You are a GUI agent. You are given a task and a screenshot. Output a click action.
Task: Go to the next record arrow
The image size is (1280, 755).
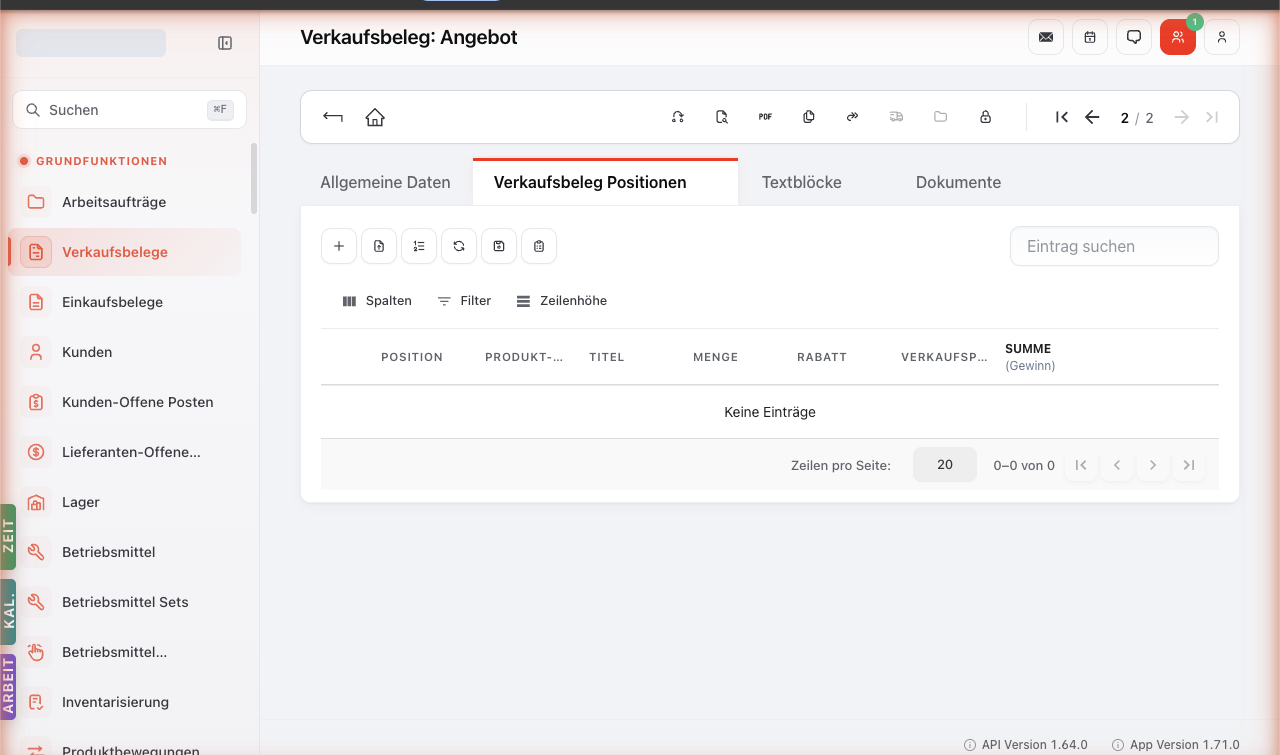(x=1182, y=117)
